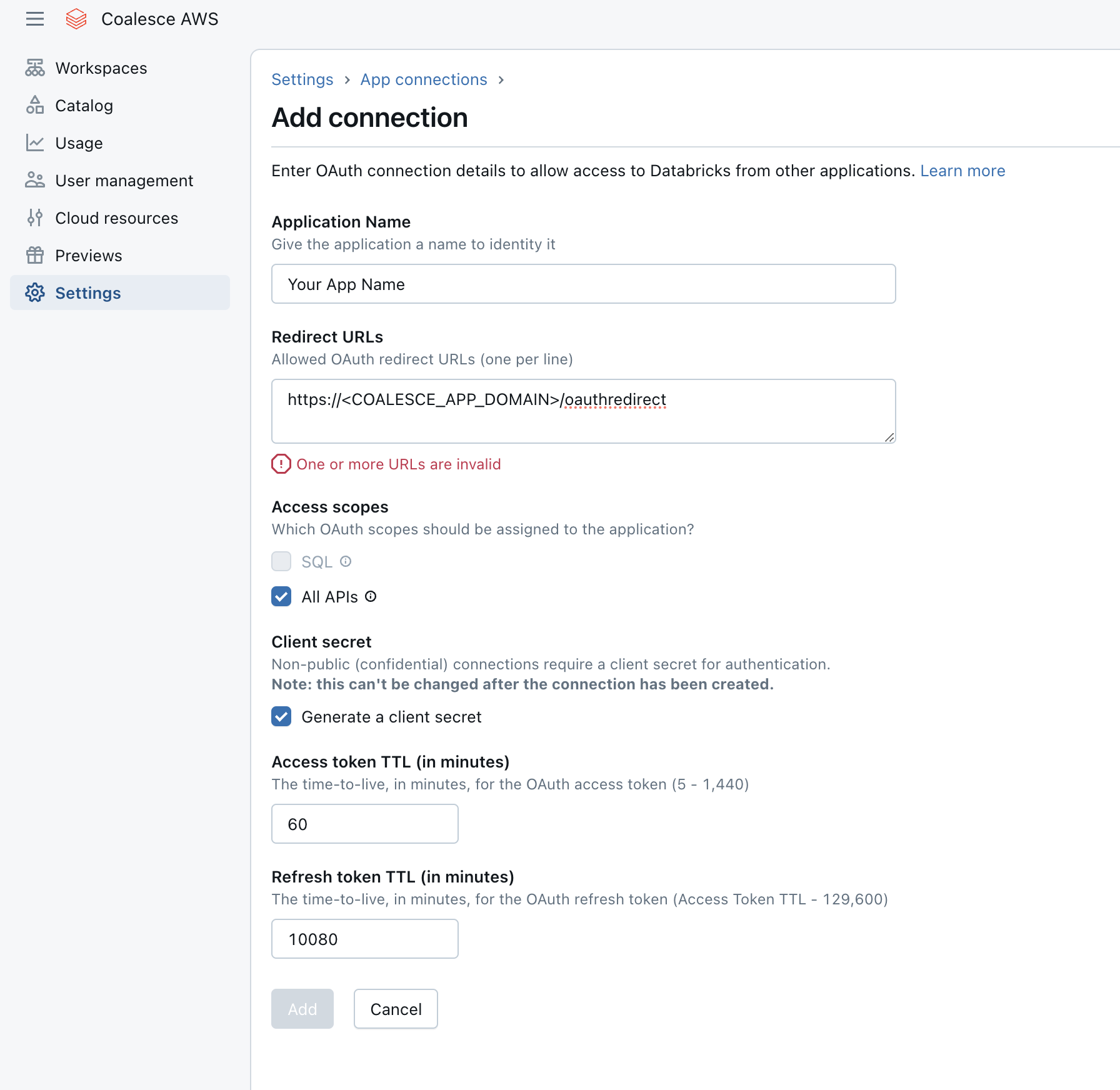Click the Cancel button
Screen dimensions: 1120x1090
pos(396,1009)
